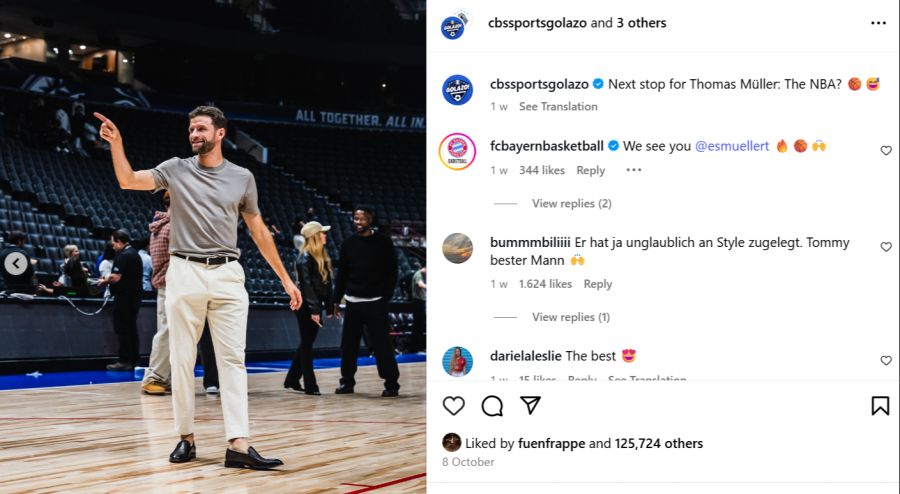View the 344 likes list
The width and height of the screenshot is (900, 494).
[x=542, y=170]
